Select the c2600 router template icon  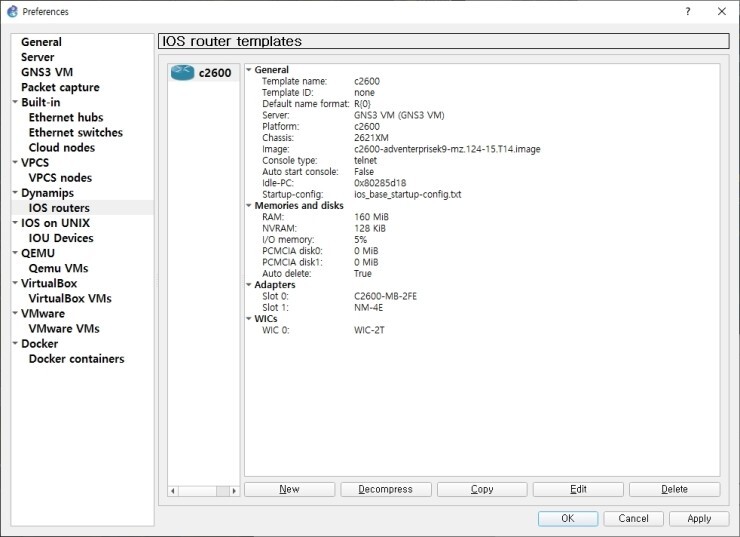(x=182, y=73)
